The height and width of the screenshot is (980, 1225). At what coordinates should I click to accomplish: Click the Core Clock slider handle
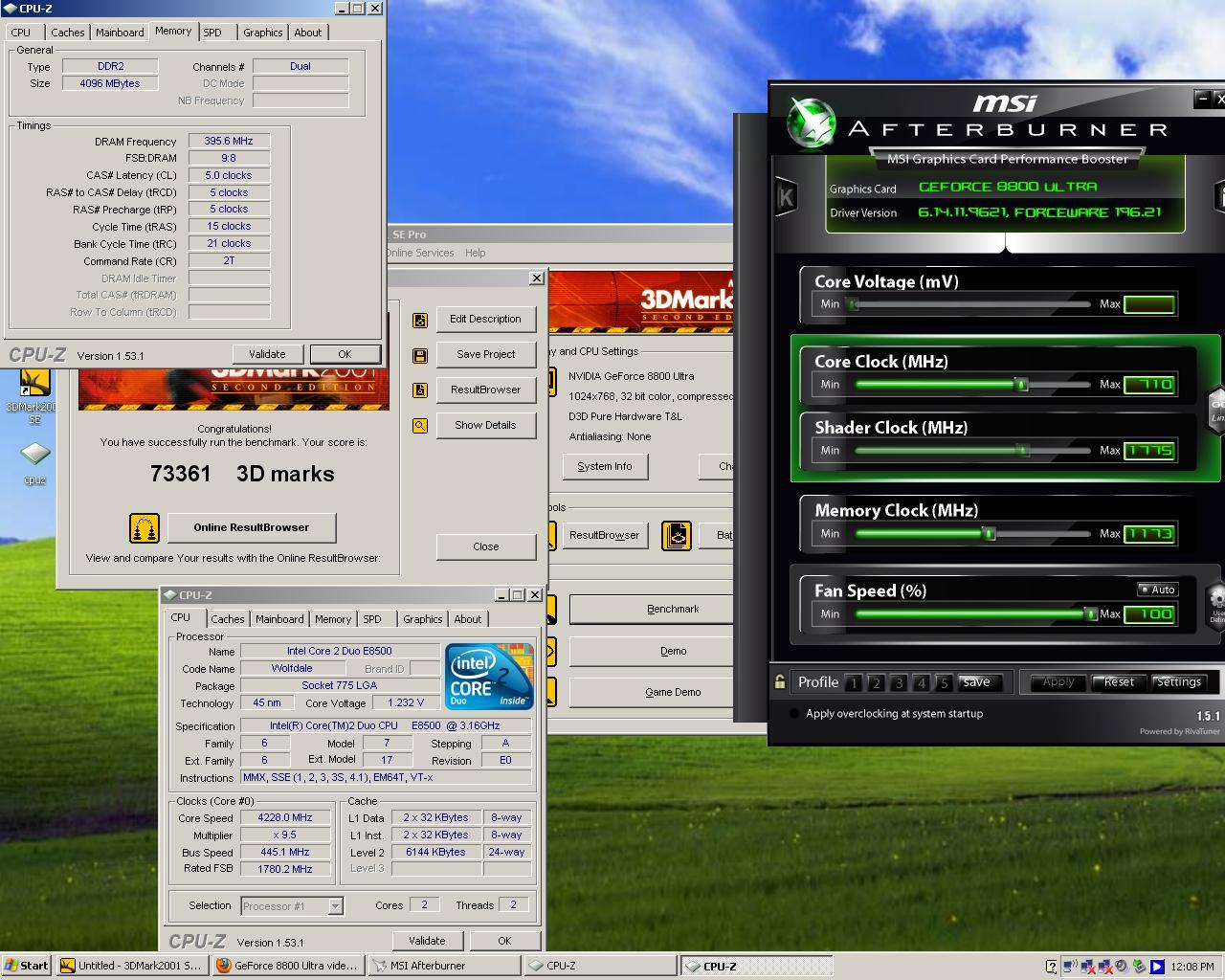tap(1021, 385)
